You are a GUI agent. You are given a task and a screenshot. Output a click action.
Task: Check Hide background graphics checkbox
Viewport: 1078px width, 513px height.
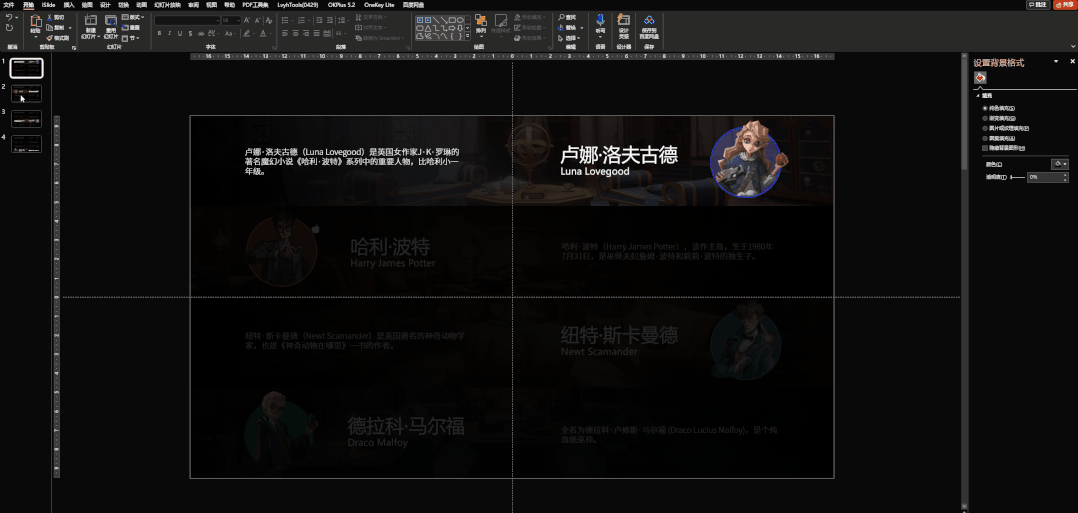(x=985, y=148)
